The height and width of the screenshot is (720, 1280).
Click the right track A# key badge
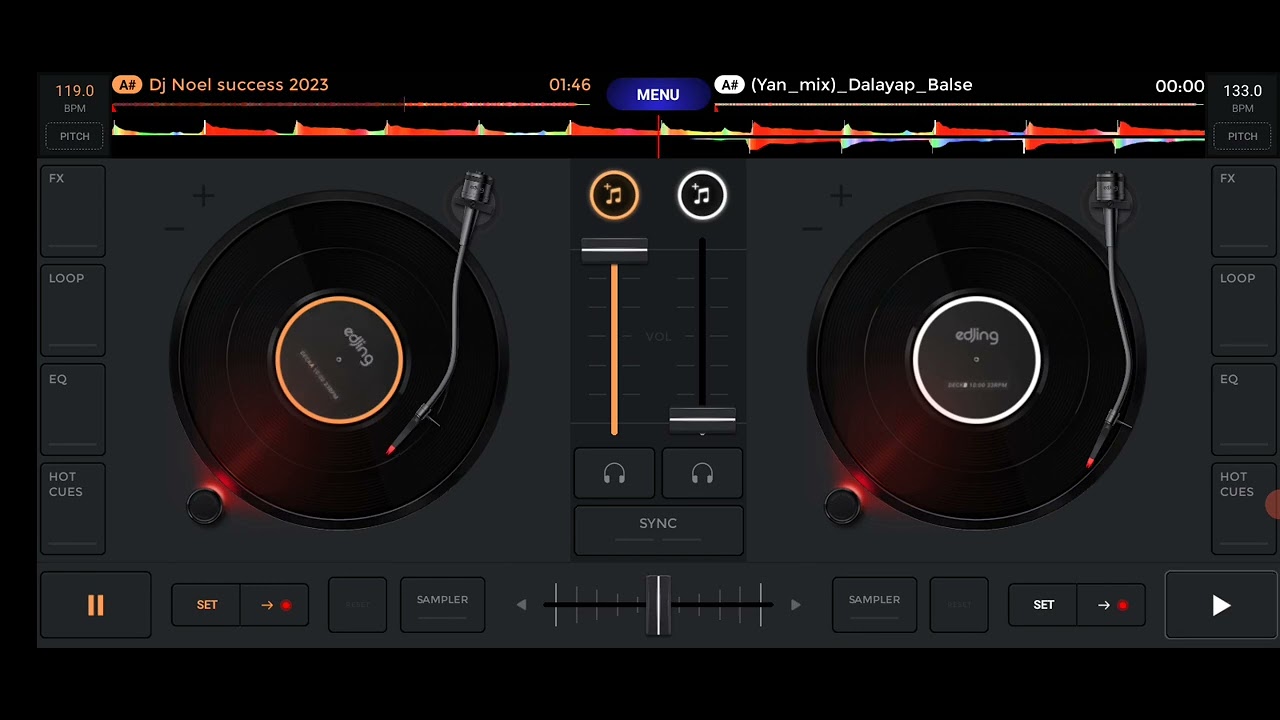729,85
